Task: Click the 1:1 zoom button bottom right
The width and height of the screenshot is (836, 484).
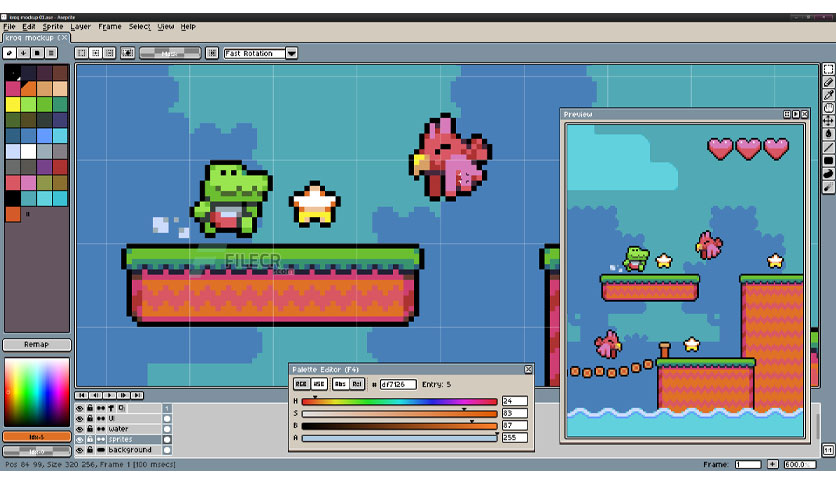Action: click(828, 450)
